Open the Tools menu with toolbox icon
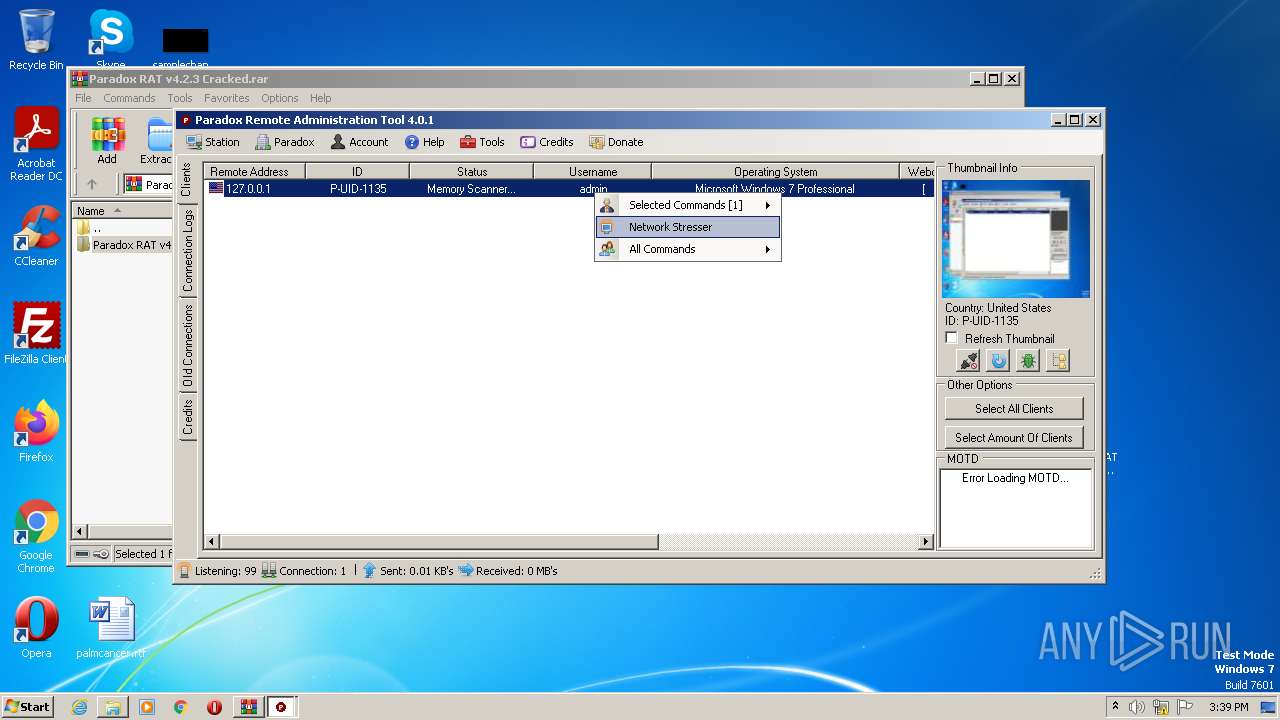 click(x=482, y=142)
